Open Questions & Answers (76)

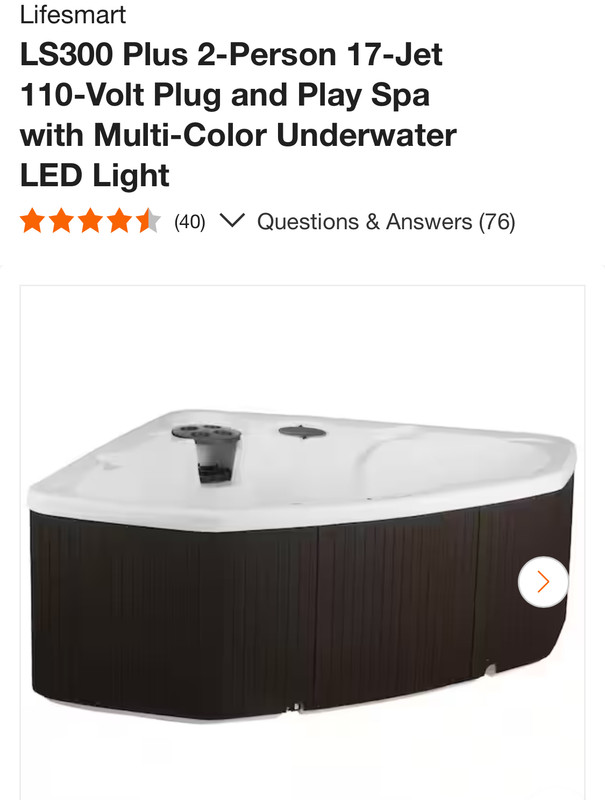[x=386, y=222]
